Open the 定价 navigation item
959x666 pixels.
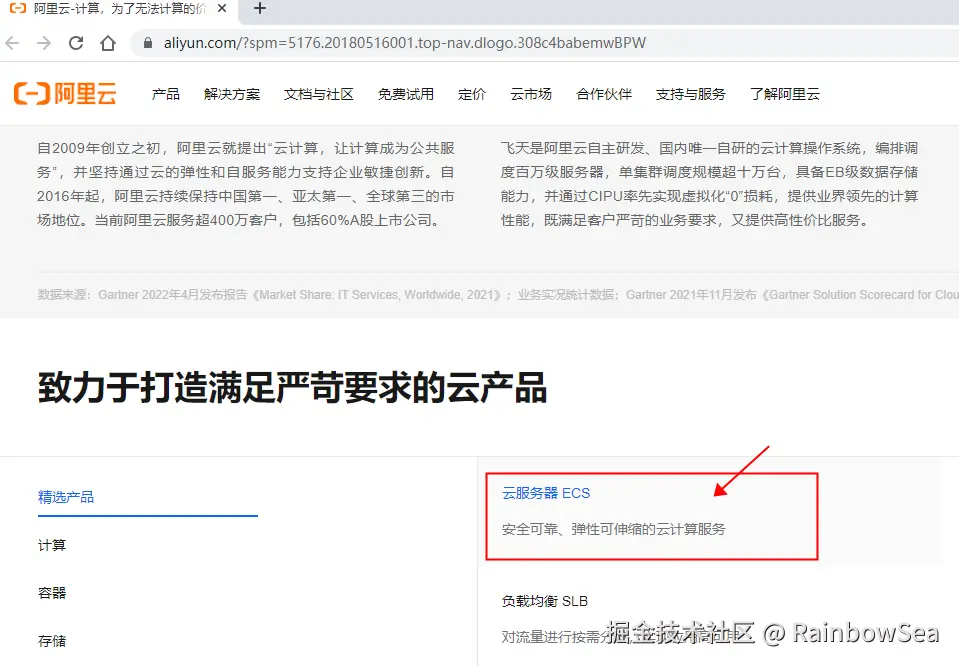[x=472, y=94]
